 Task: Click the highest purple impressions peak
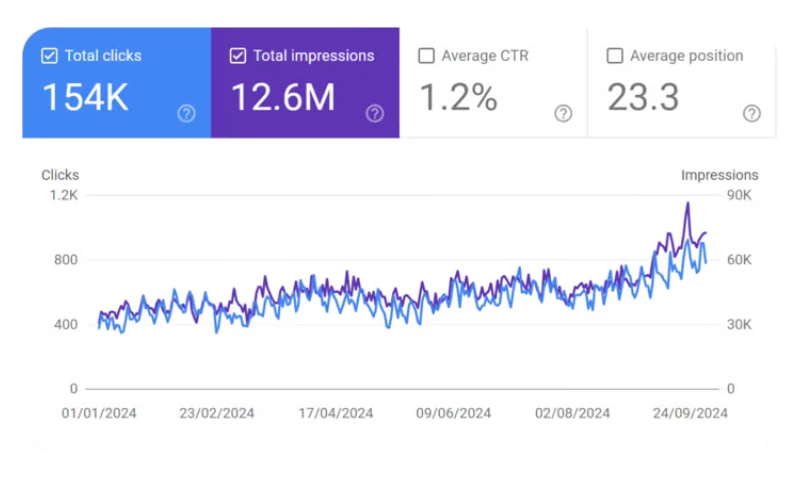pos(687,204)
